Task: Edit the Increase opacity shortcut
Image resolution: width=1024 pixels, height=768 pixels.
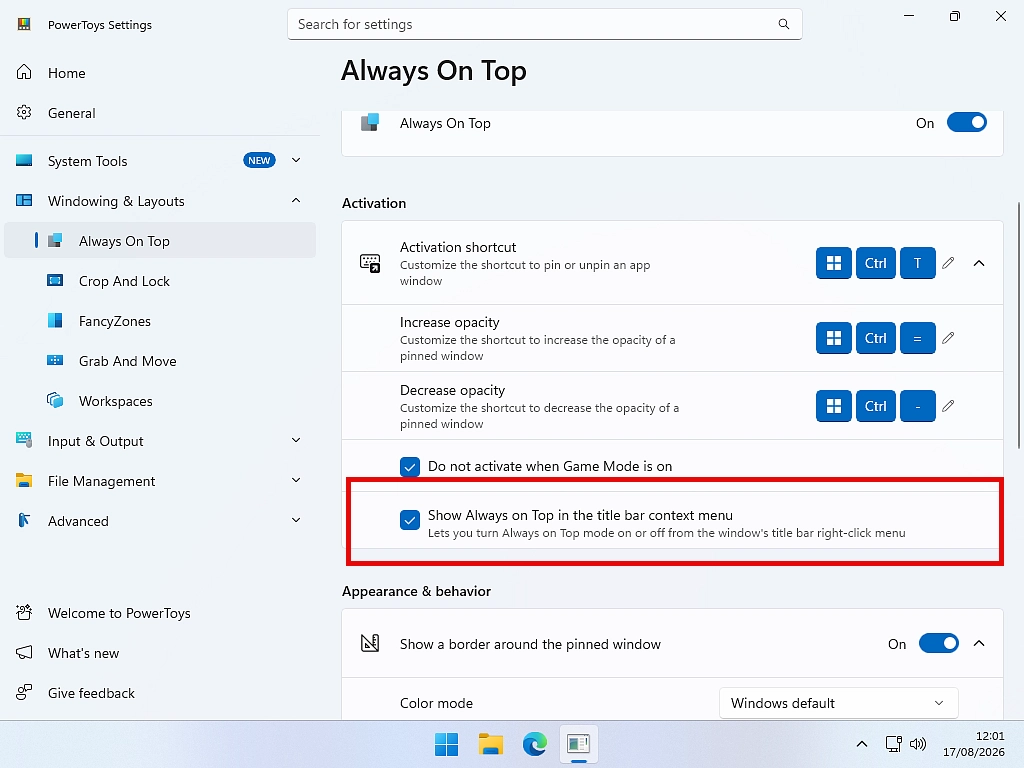Action: click(948, 338)
